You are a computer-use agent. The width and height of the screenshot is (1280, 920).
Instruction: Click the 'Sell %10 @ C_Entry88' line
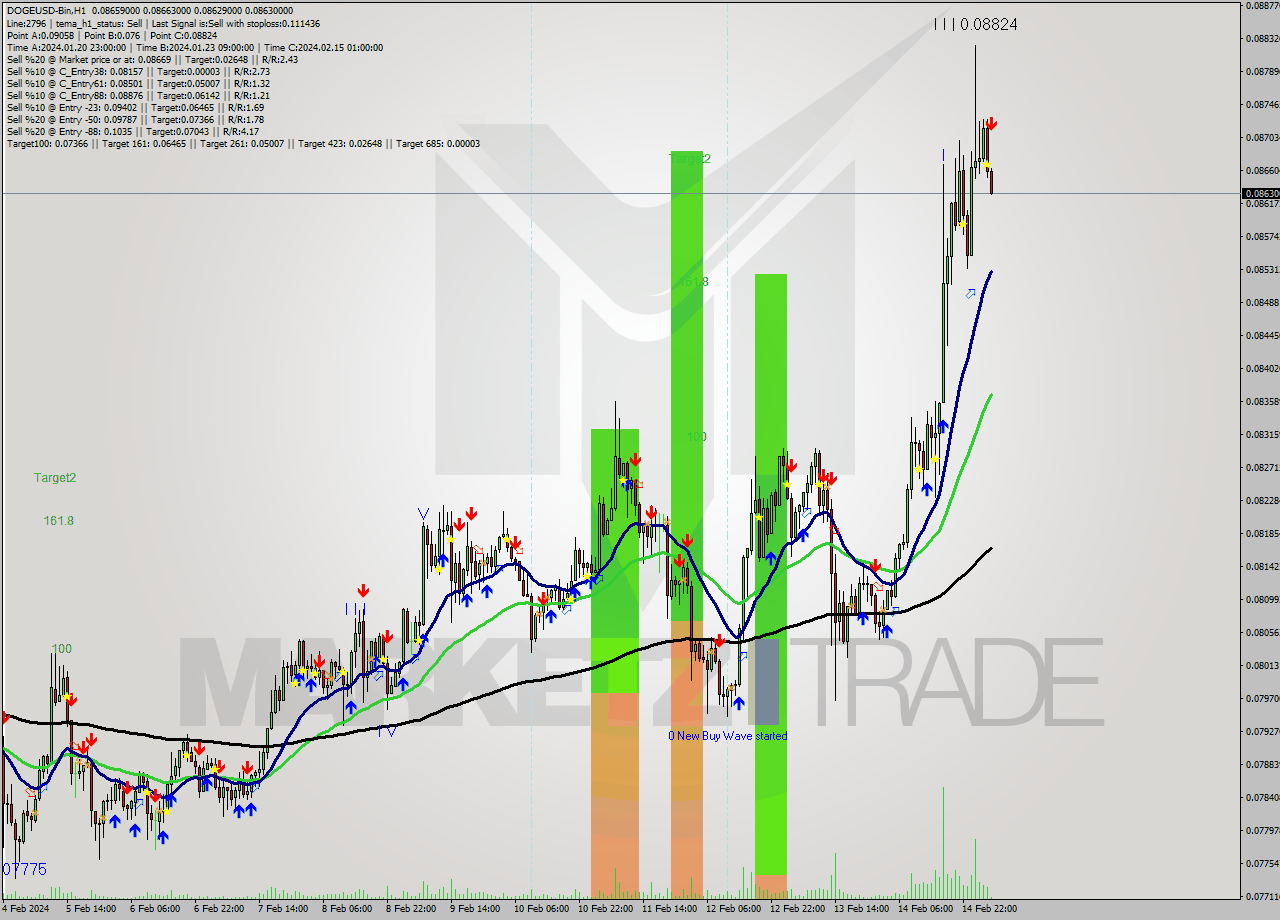[x=138, y=95]
